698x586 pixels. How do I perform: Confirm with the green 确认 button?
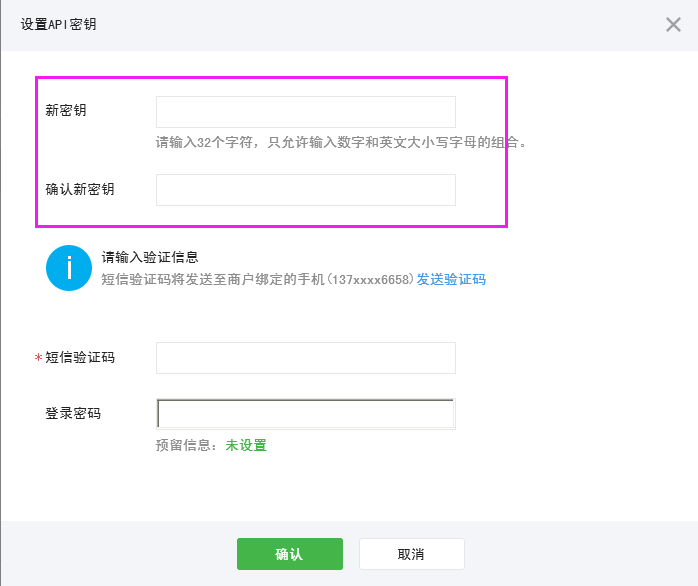pyautogui.click(x=289, y=554)
